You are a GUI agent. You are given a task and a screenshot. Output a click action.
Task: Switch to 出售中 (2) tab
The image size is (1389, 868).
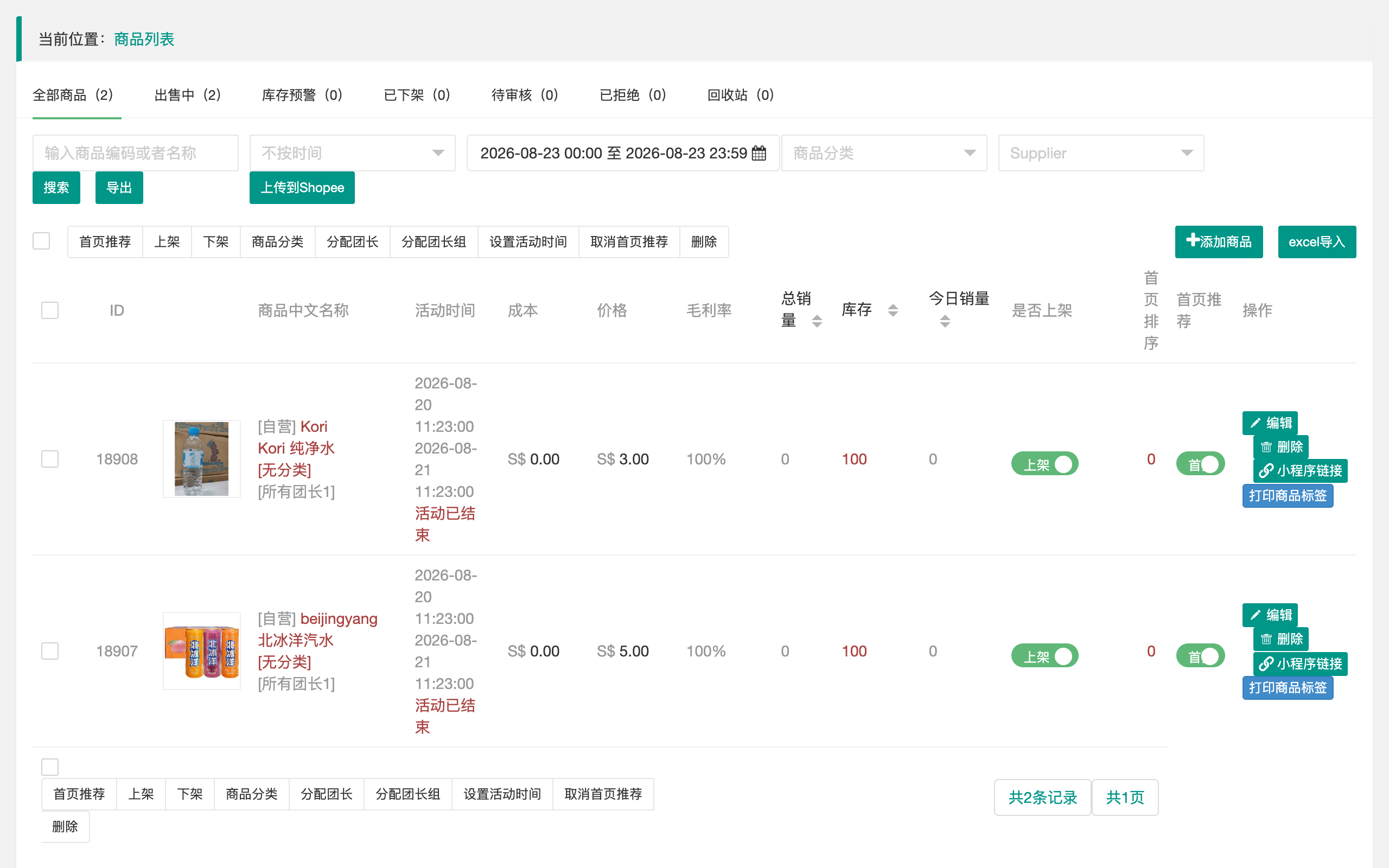(188, 95)
